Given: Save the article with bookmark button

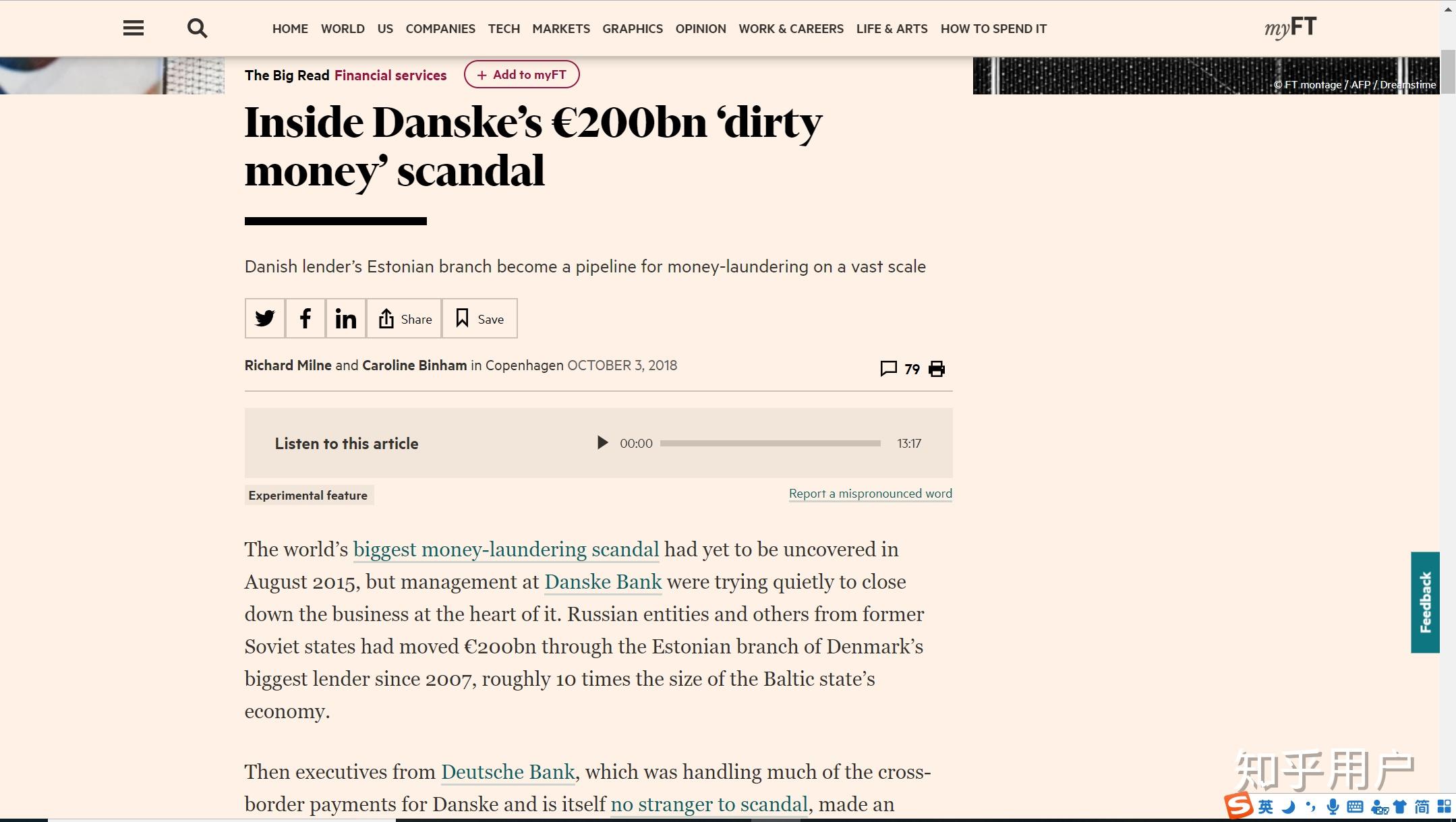Looking at the screenshot, I should 479,318.
